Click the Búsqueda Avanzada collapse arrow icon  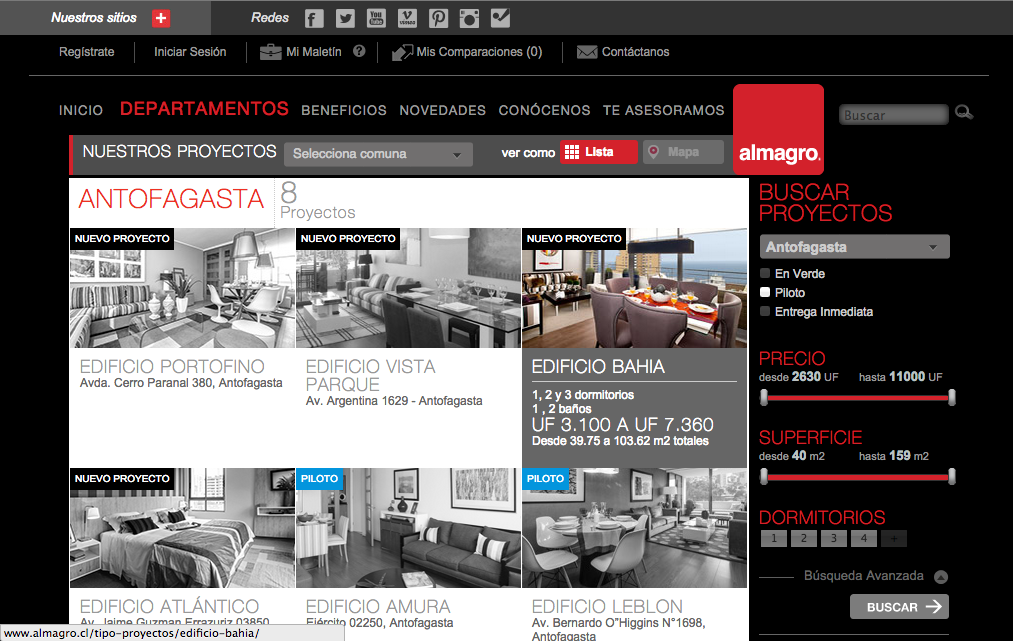[941, 577]
